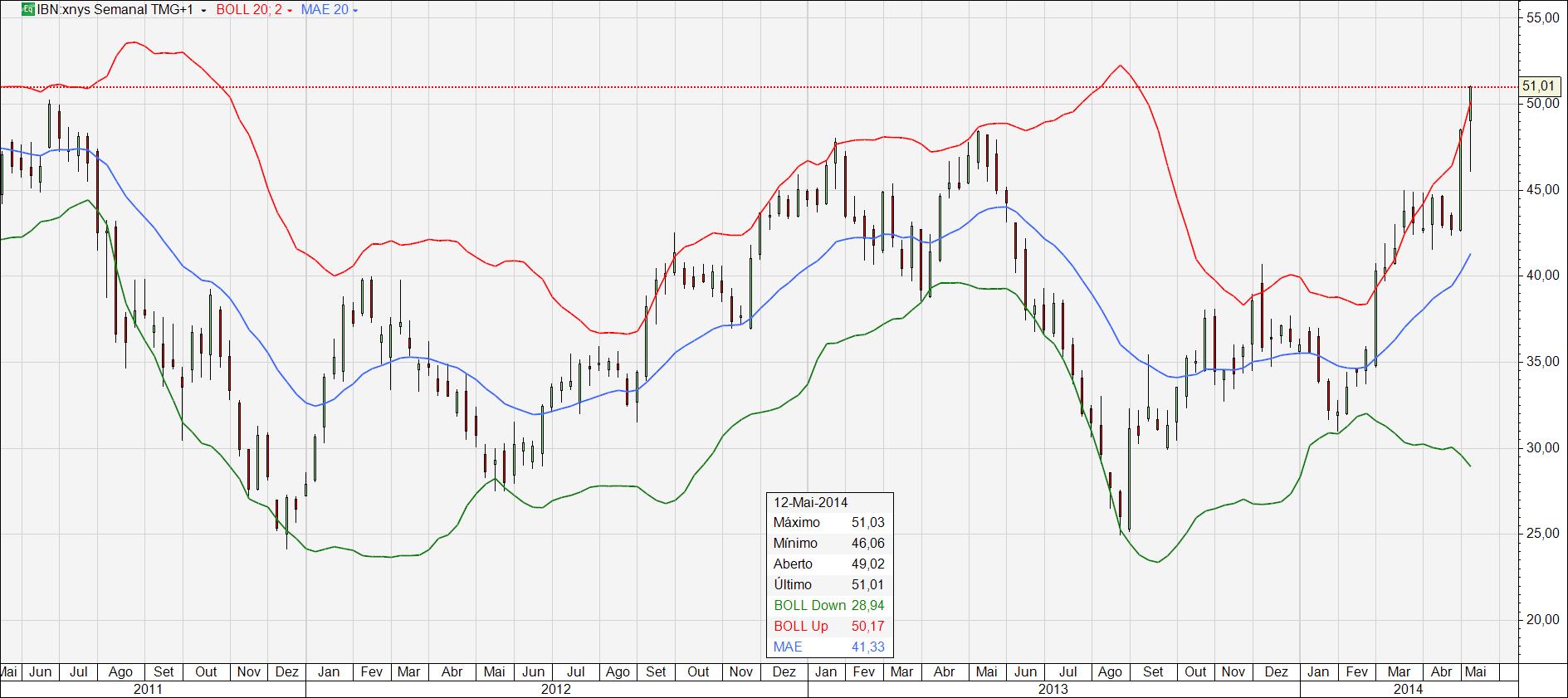The image size is (1568, 698).
Task: Click the 40,00 price axis label
Action: coord(1542,276)
